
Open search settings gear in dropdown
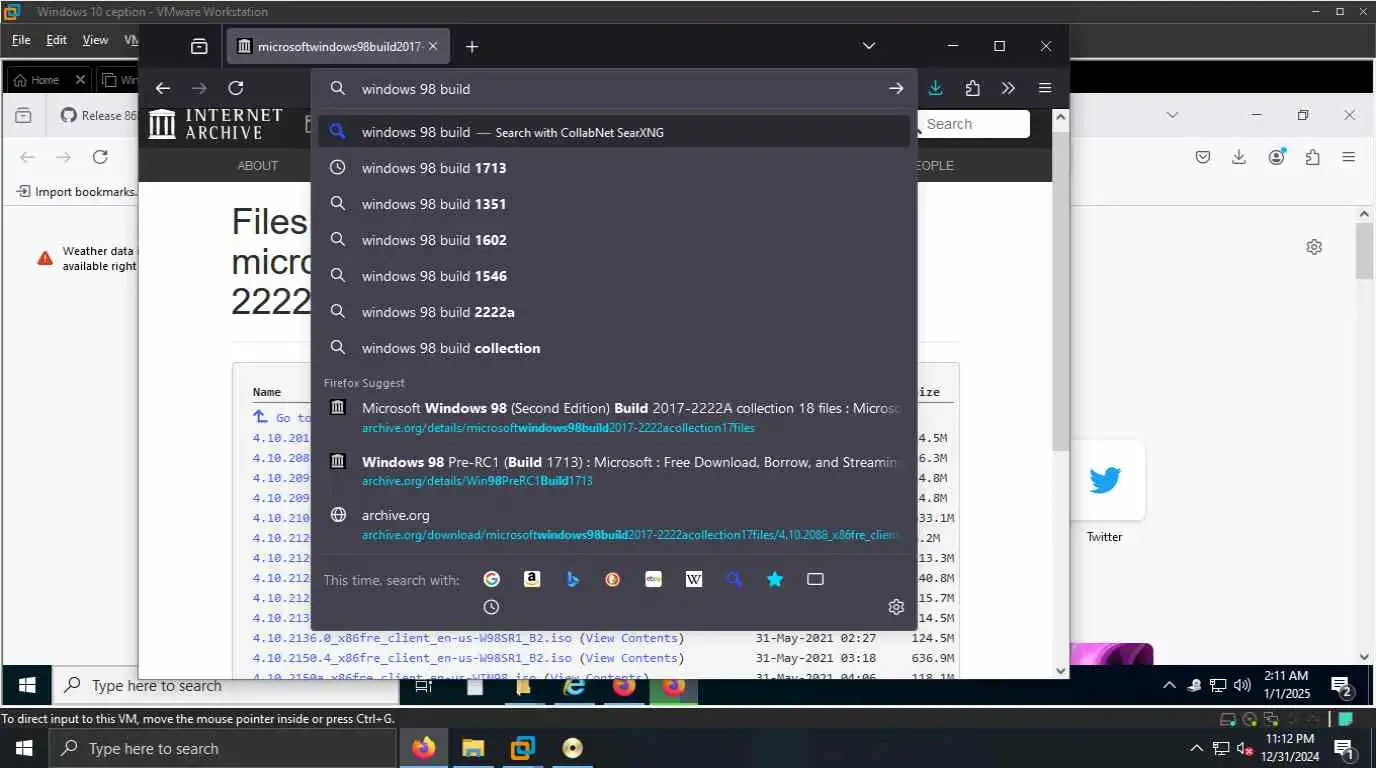896,607
